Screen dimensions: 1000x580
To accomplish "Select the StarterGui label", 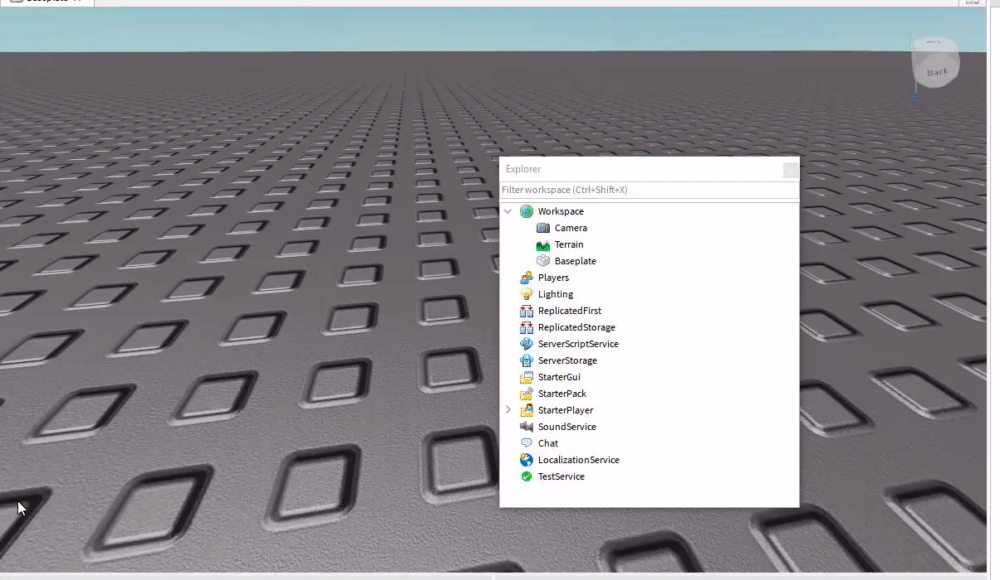I will [559, 377].
